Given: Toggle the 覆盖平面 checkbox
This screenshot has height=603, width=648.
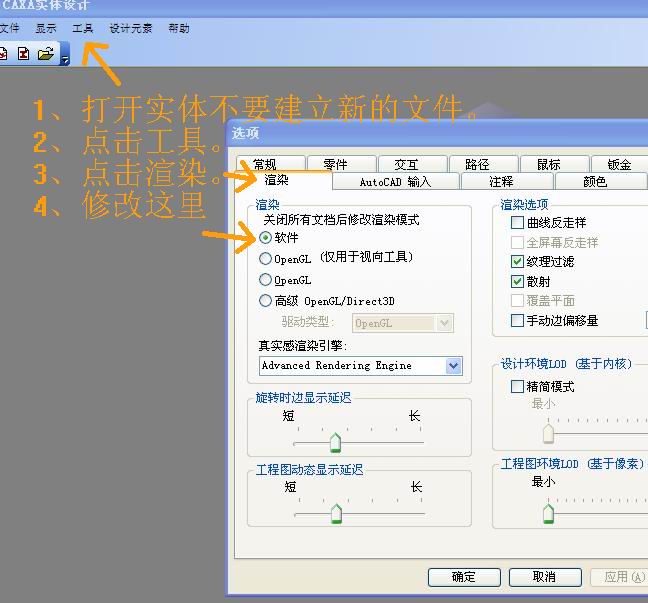Looking at the screenshot, I should [x=517, y=300].
